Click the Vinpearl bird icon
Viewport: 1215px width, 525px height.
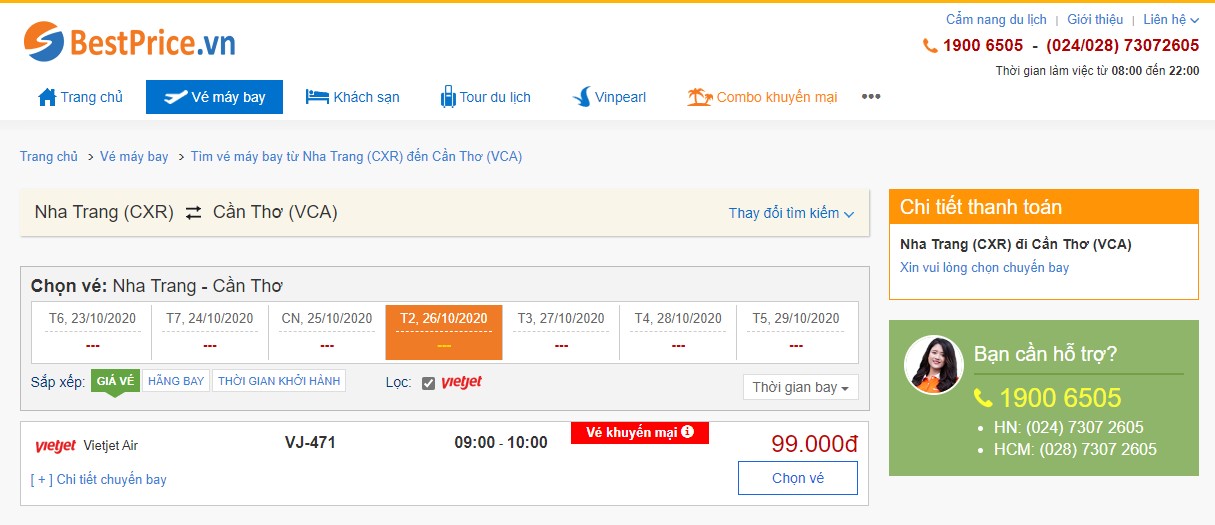click(581, 97)
